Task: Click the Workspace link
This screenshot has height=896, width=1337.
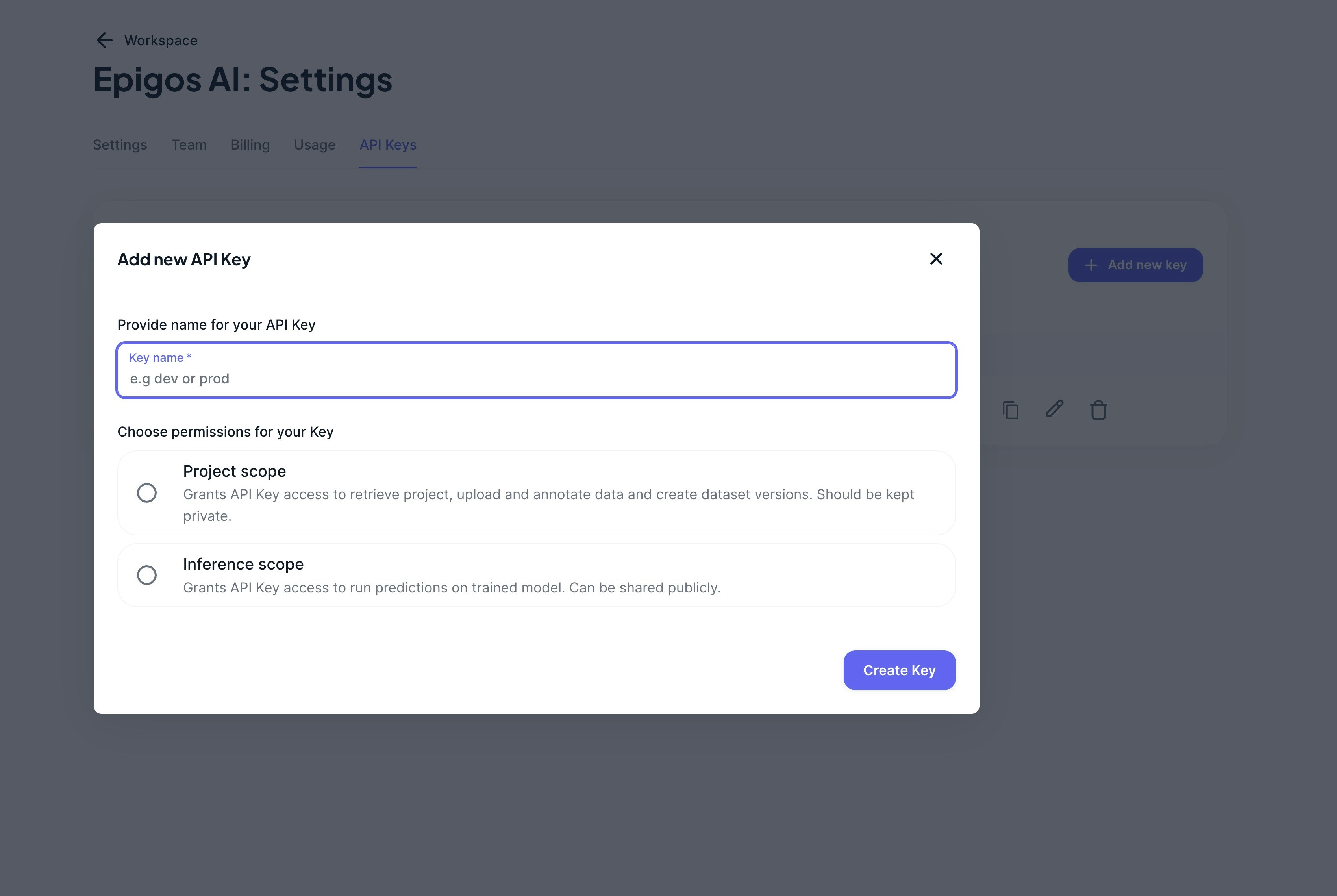Action: tap(161, 40)
